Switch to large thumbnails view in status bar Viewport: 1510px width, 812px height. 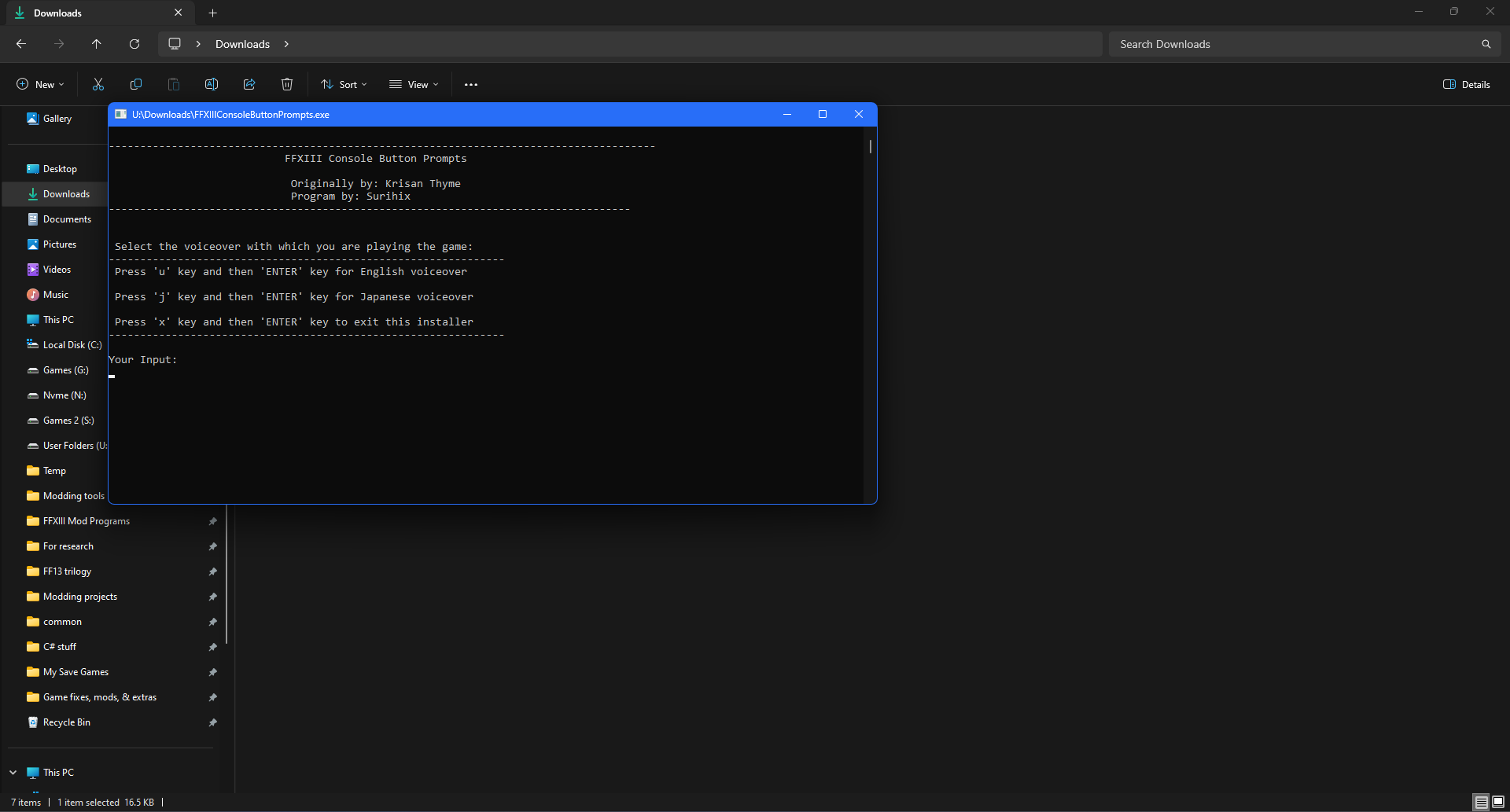[1498, 802]
